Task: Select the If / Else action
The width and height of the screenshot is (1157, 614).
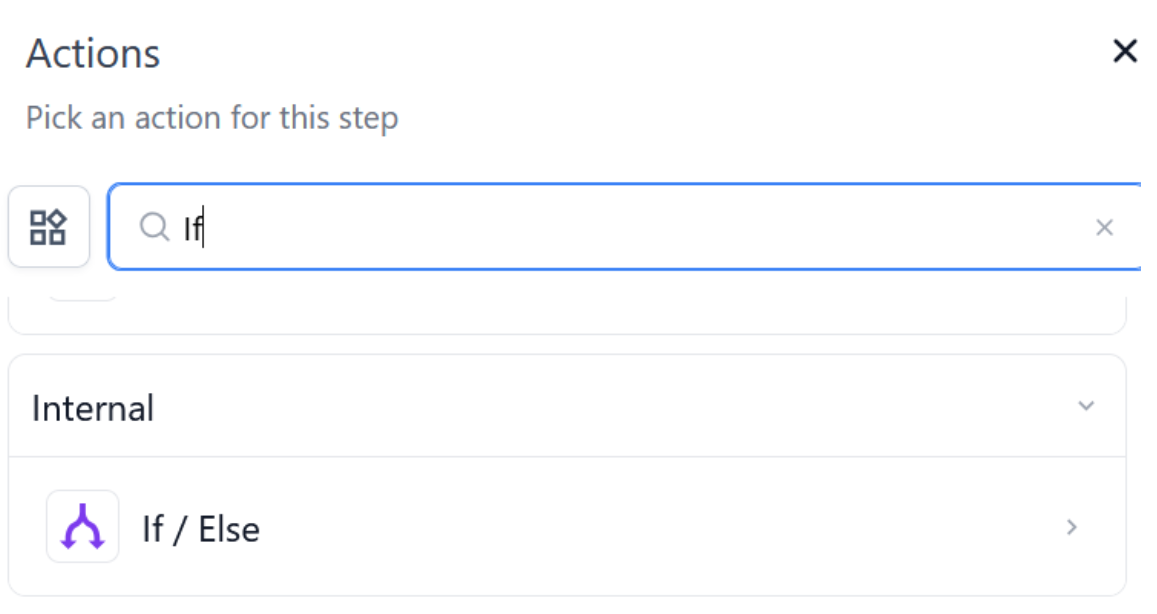Action: [201, 529]
